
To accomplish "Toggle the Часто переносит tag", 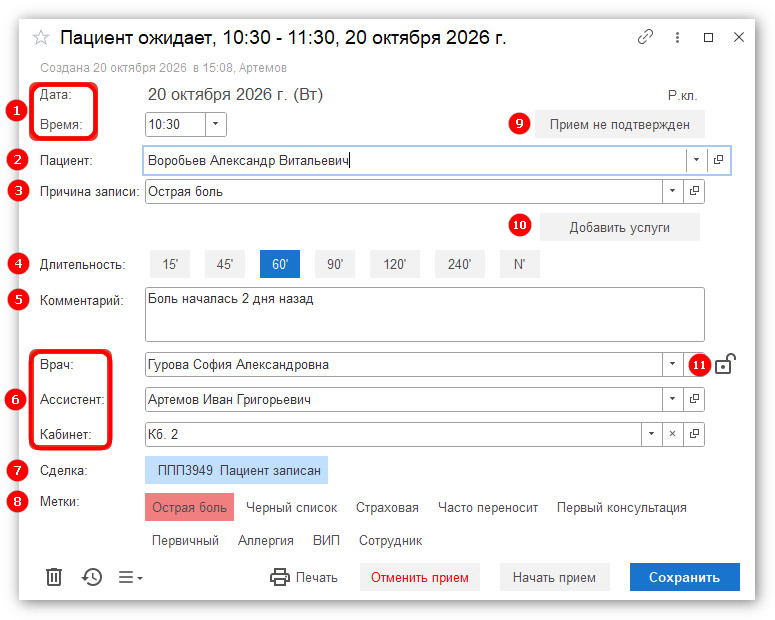I will [x=488, y=507].
